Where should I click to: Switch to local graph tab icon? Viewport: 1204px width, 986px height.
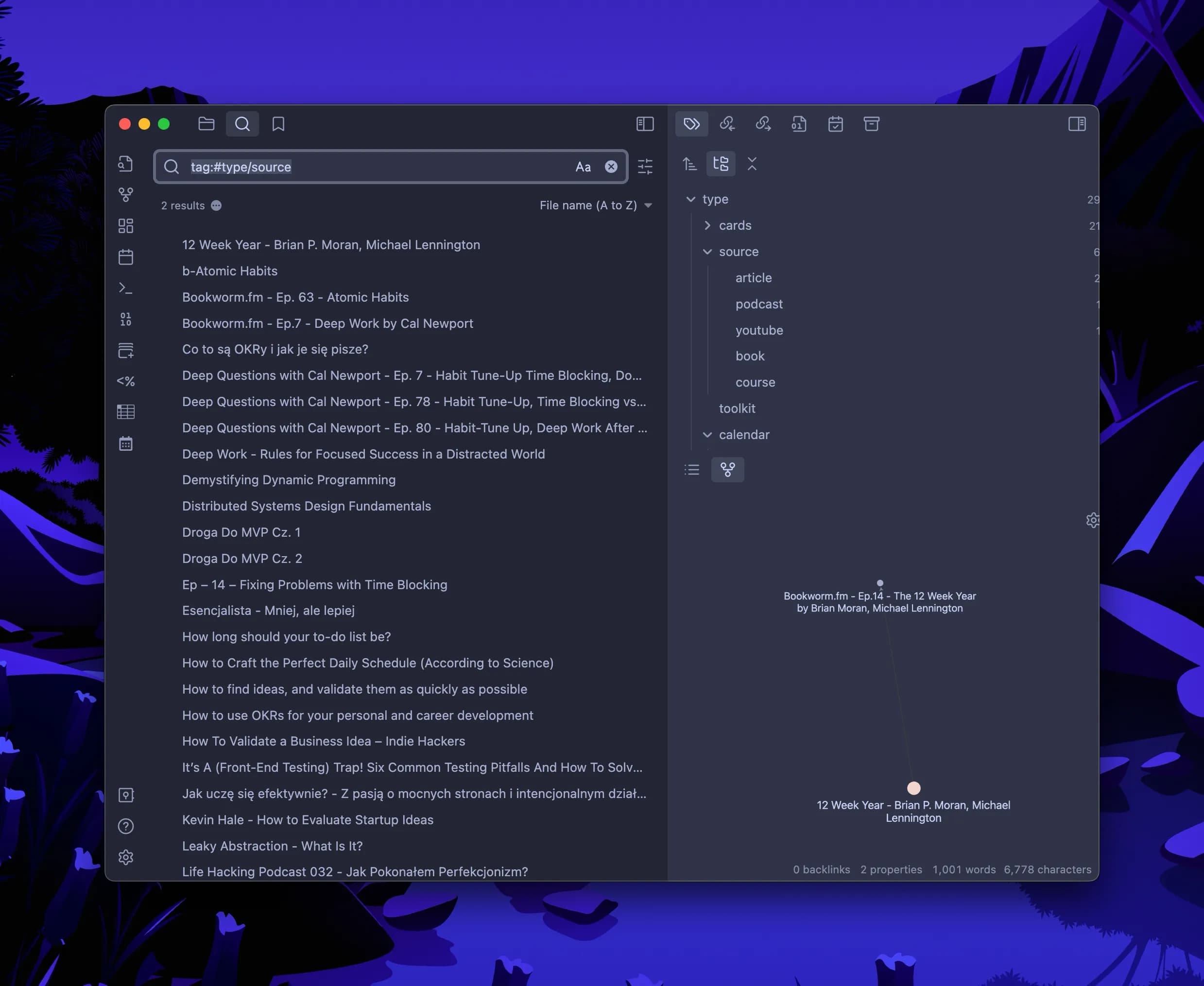[x=727, y=470]
